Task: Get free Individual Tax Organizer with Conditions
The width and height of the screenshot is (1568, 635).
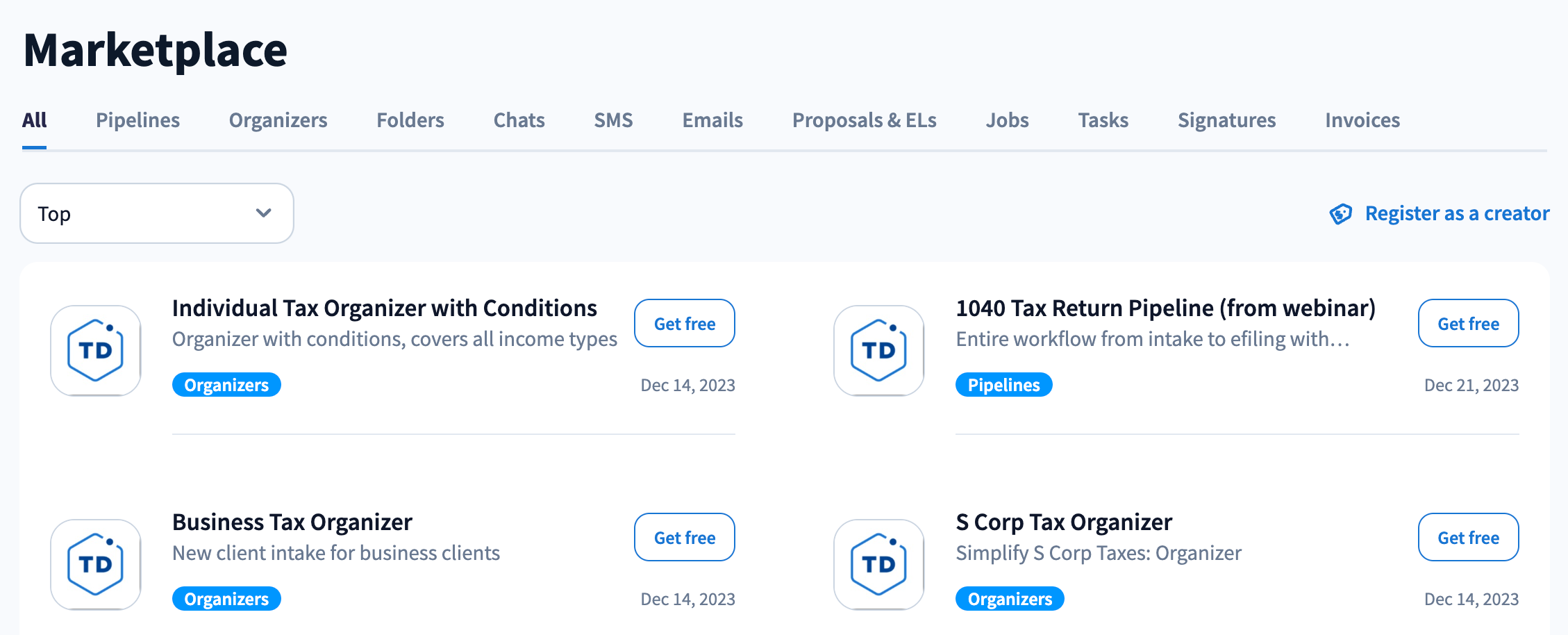Action: [x=684, y=324]
